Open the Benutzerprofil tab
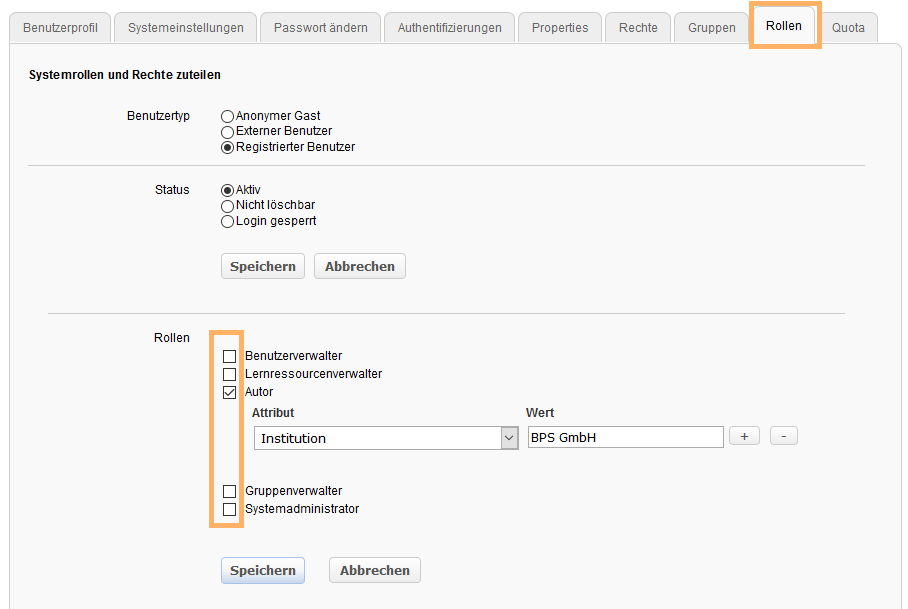The image size is (908, 609). pos(60,28)
